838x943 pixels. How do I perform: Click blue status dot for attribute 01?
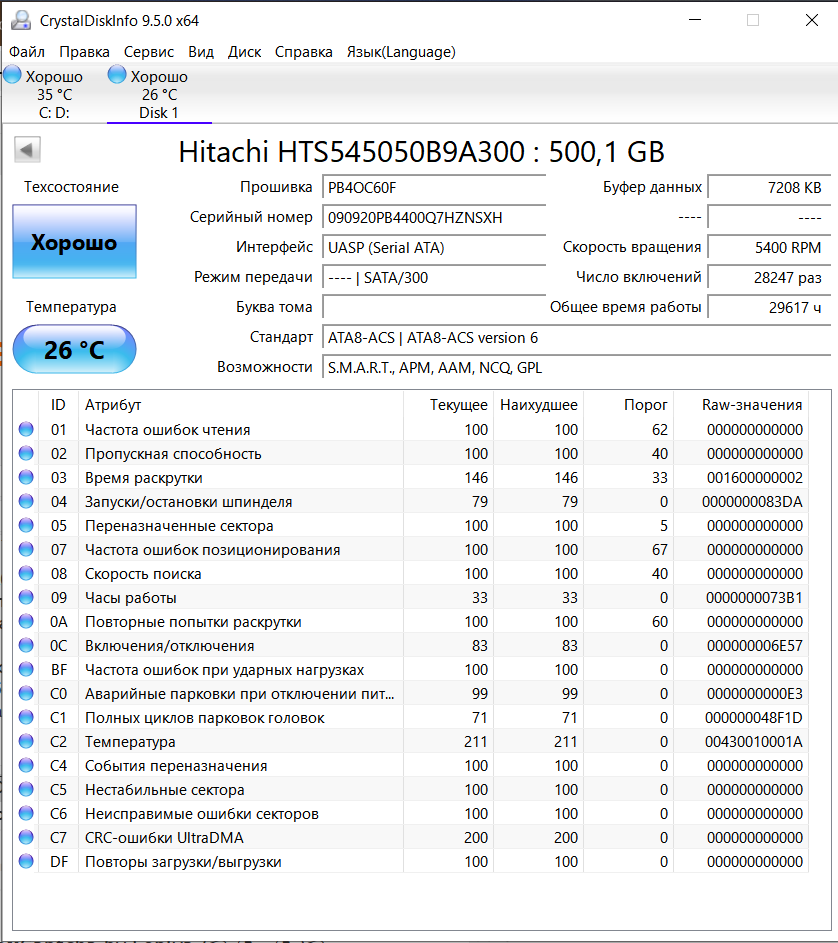26,430
